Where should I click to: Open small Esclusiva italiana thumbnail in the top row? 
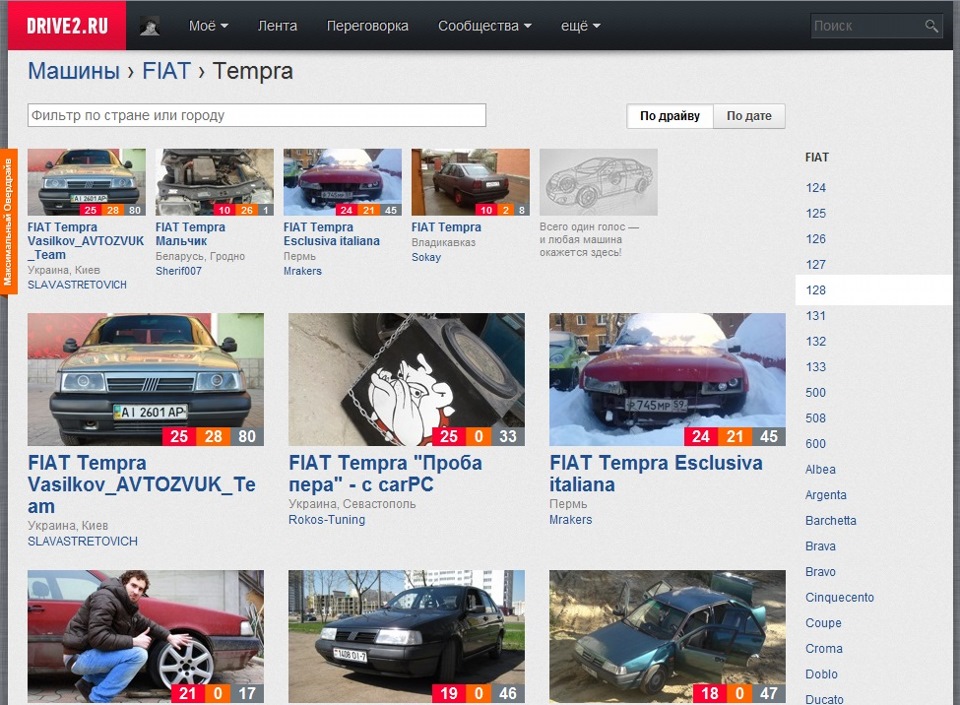coord(342,182)
